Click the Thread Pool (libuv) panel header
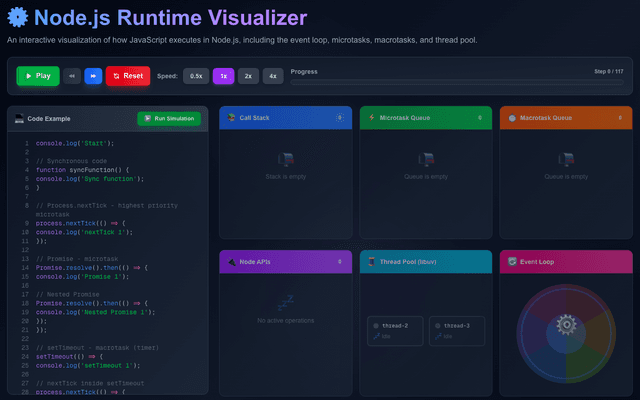Image resolution: width=640 pixels, height=400 pixels. tap(426, 262)
